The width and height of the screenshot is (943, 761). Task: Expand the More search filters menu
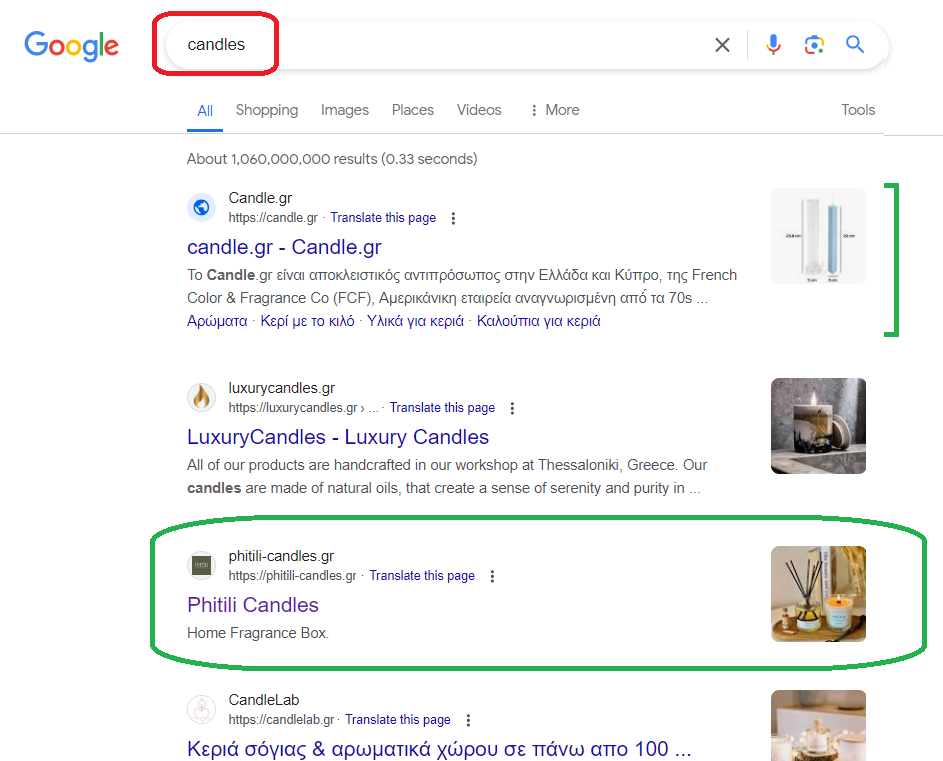(x=554, y=110)
